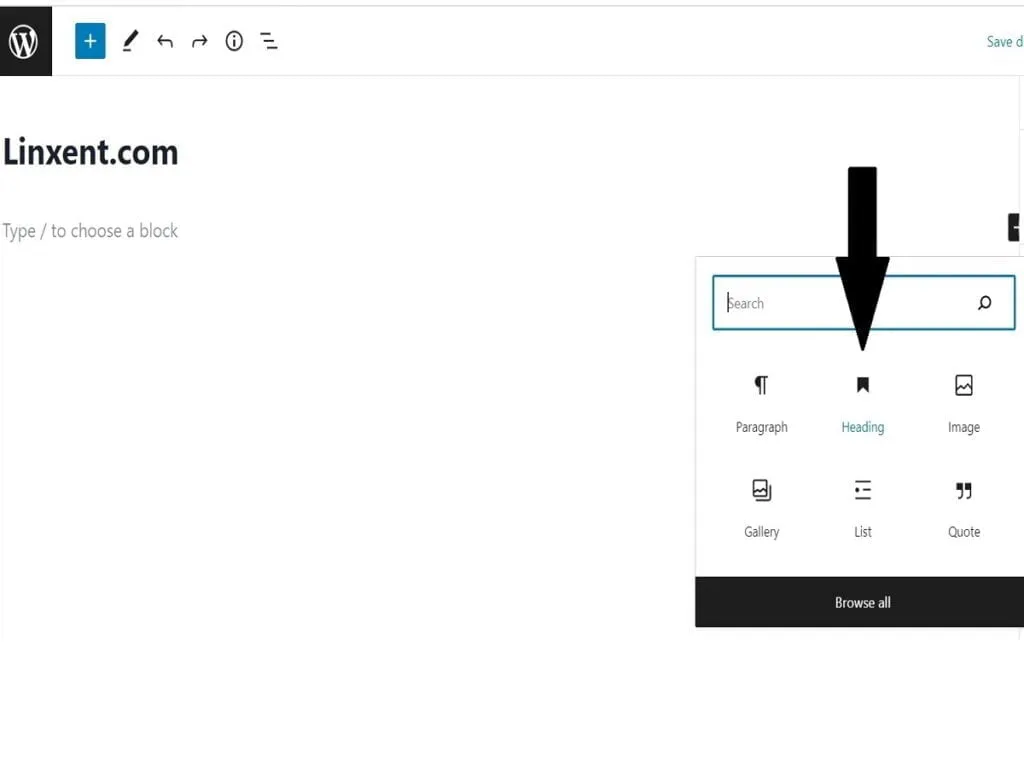The width and height of the screenshot is (1024, 768).
Task: Focus the block Search field
Action: (863, 302)
